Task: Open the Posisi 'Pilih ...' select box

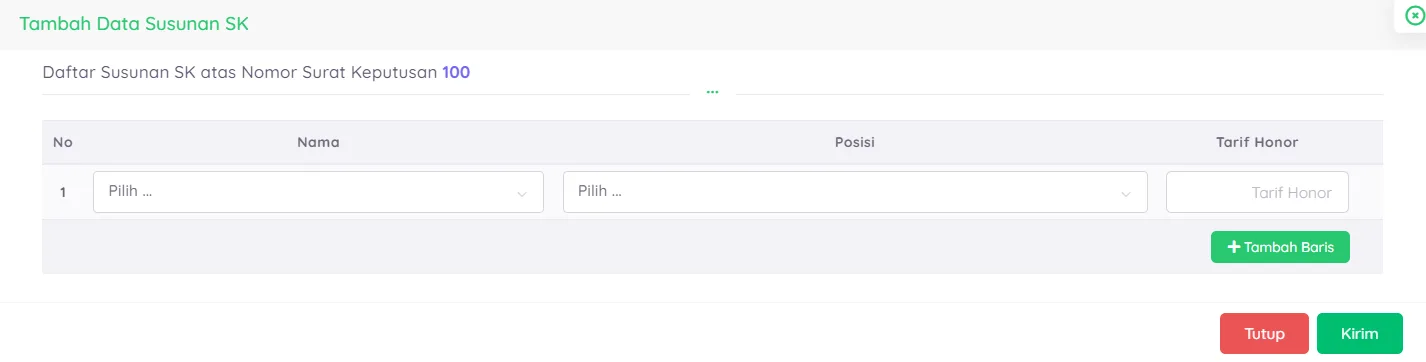Action: pos(855,192)
